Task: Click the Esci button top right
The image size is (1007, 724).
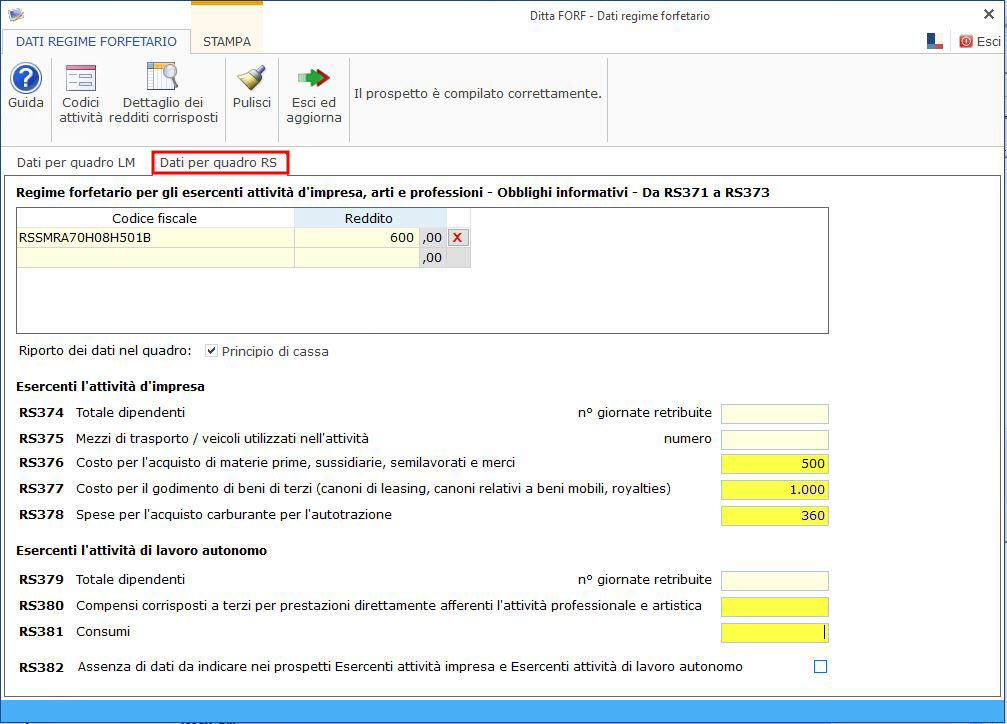Action: [x=979, y=41]
